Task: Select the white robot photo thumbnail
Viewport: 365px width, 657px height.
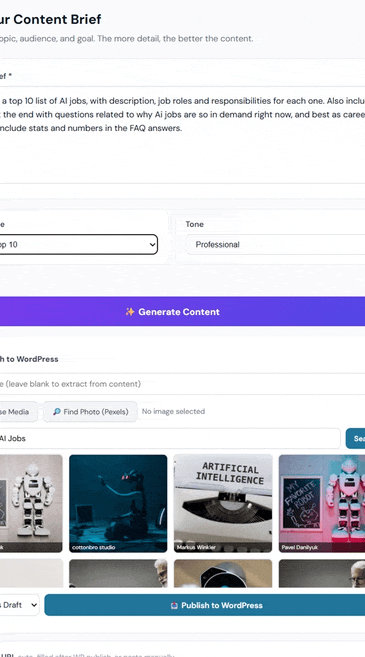Action: pos(31,503)
